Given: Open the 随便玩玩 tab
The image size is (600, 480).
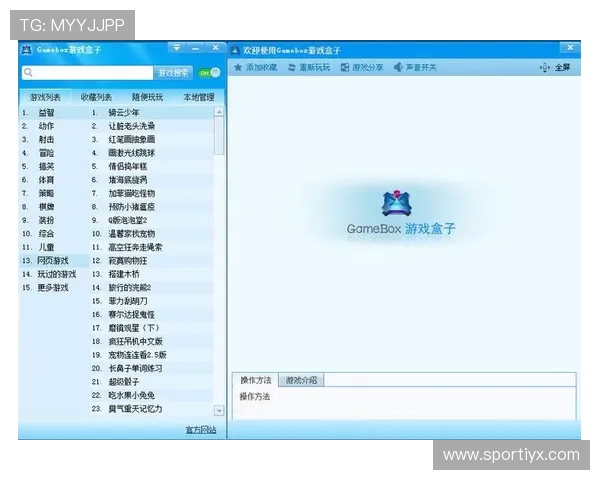Looking at the screenshot, I should (147, 97).
